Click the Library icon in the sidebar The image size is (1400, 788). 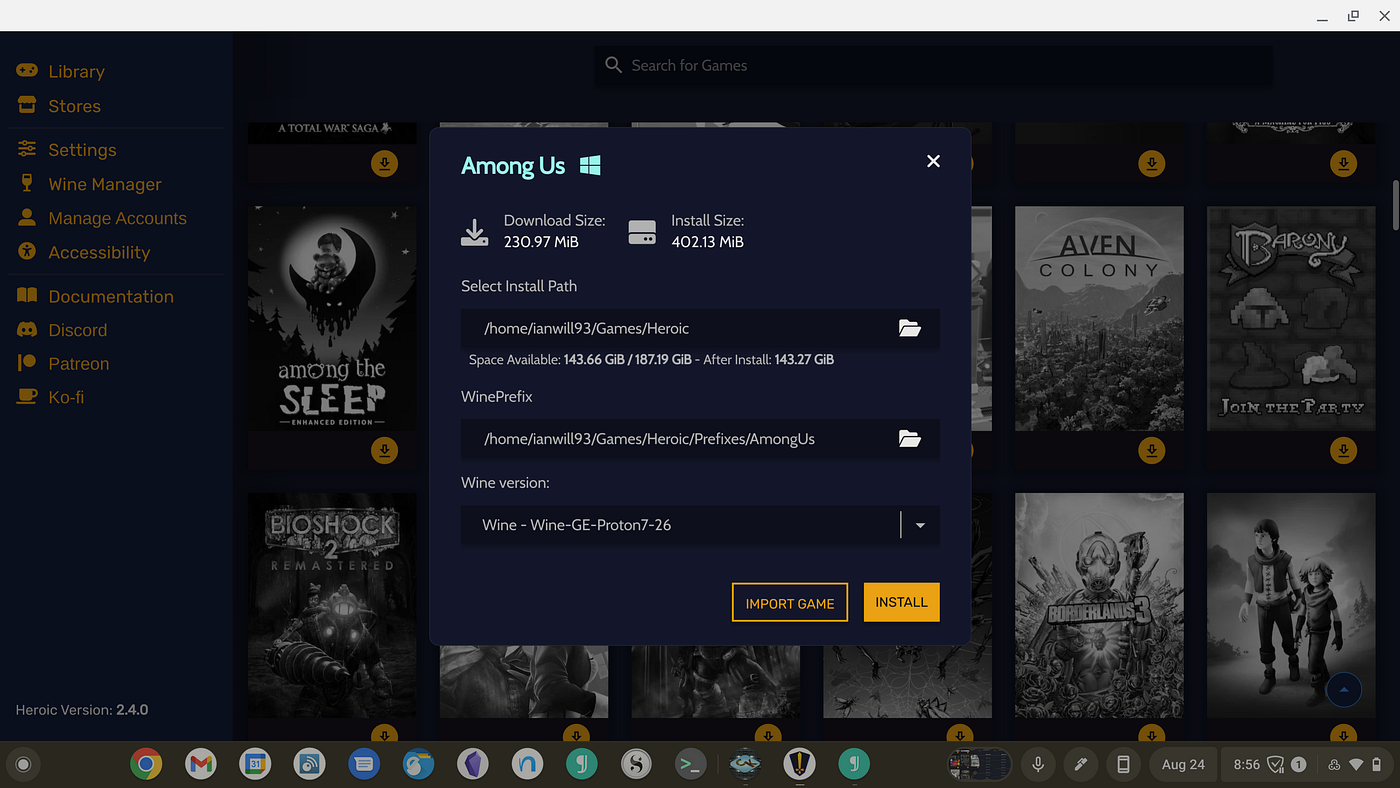point(26,71)
